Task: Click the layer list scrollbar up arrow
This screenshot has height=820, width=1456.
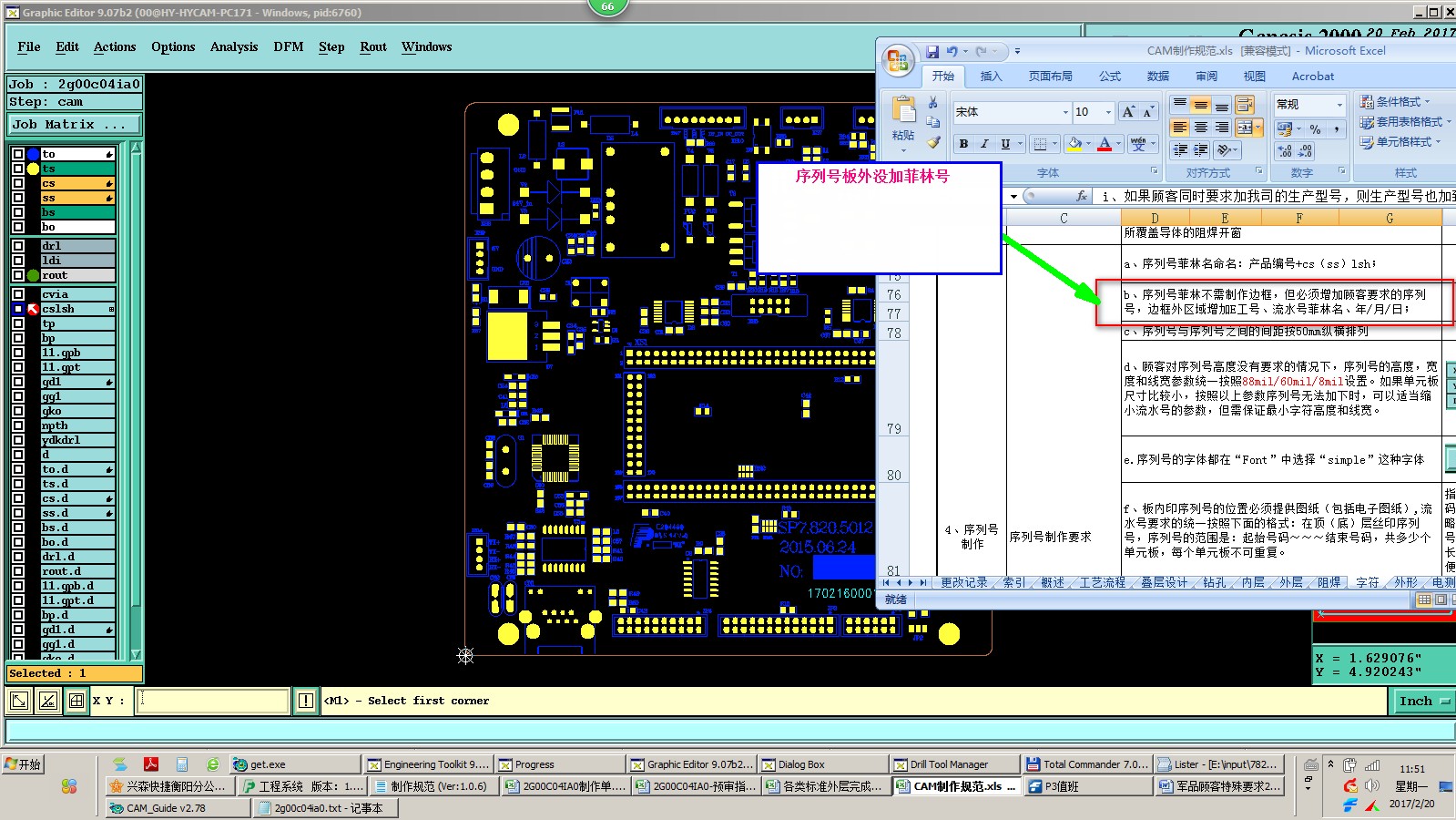Action: point(136,148)
